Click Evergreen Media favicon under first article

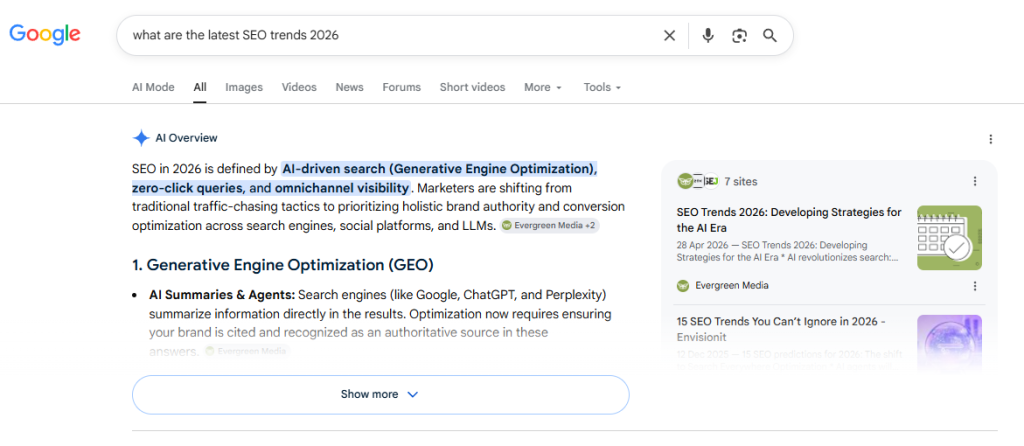pyautogui.click(x=683, y=285)
